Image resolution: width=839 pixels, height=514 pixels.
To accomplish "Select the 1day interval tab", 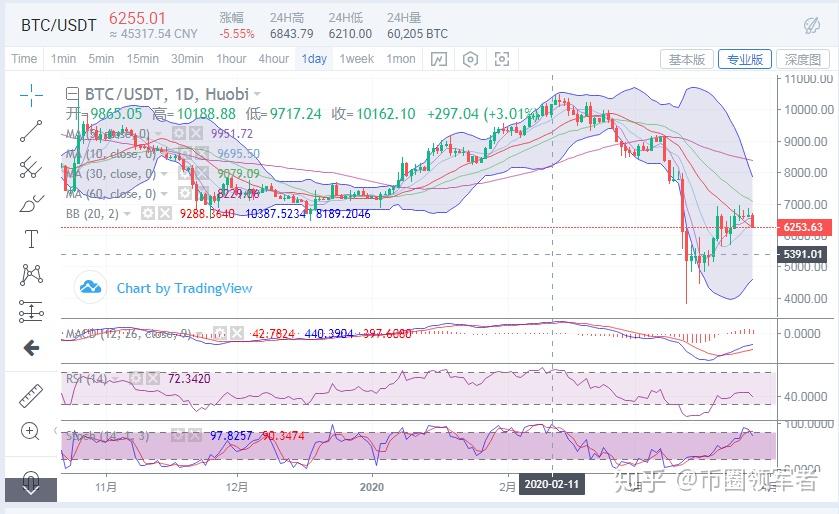I will [314, 59].
